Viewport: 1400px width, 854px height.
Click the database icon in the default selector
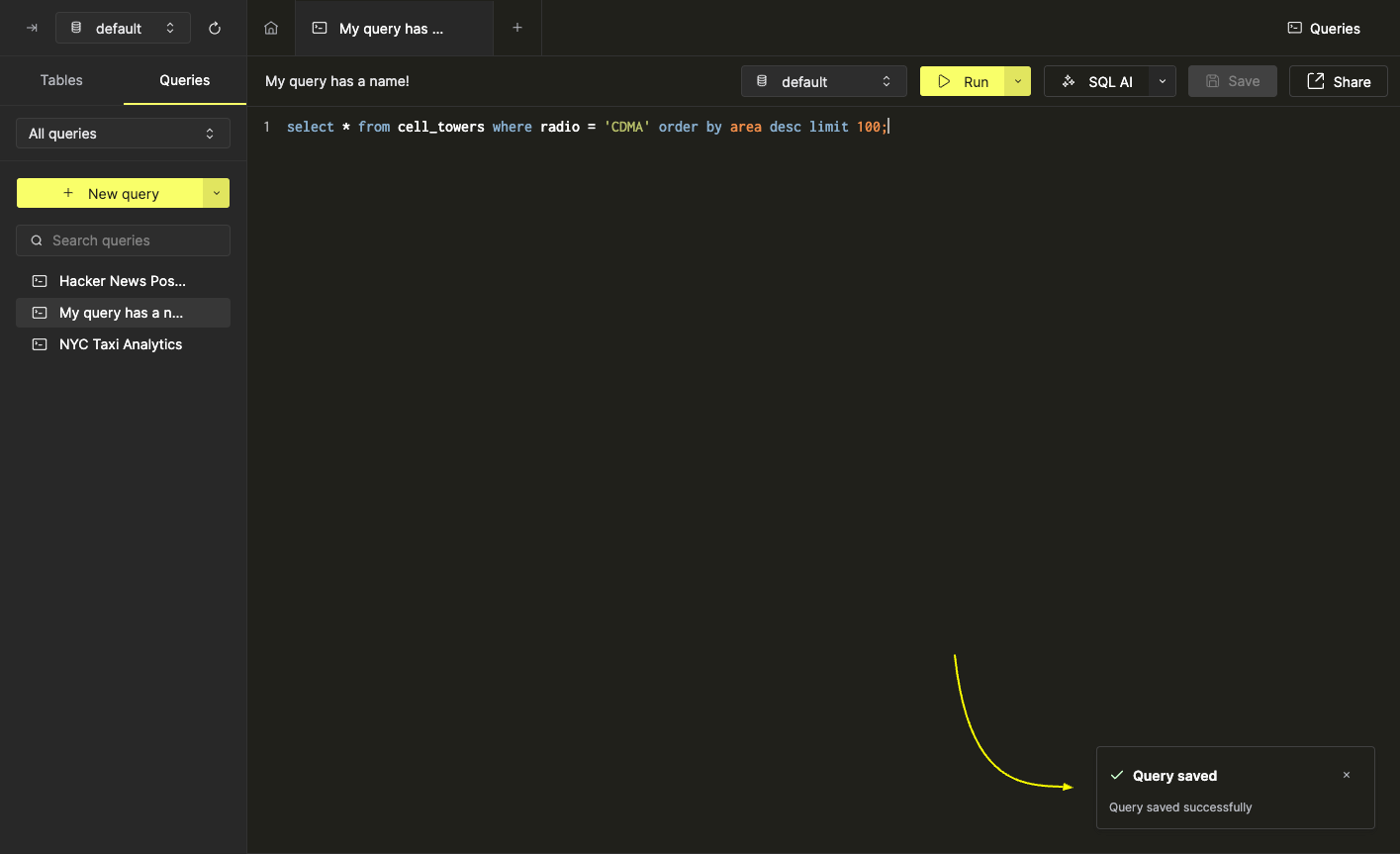76,28
